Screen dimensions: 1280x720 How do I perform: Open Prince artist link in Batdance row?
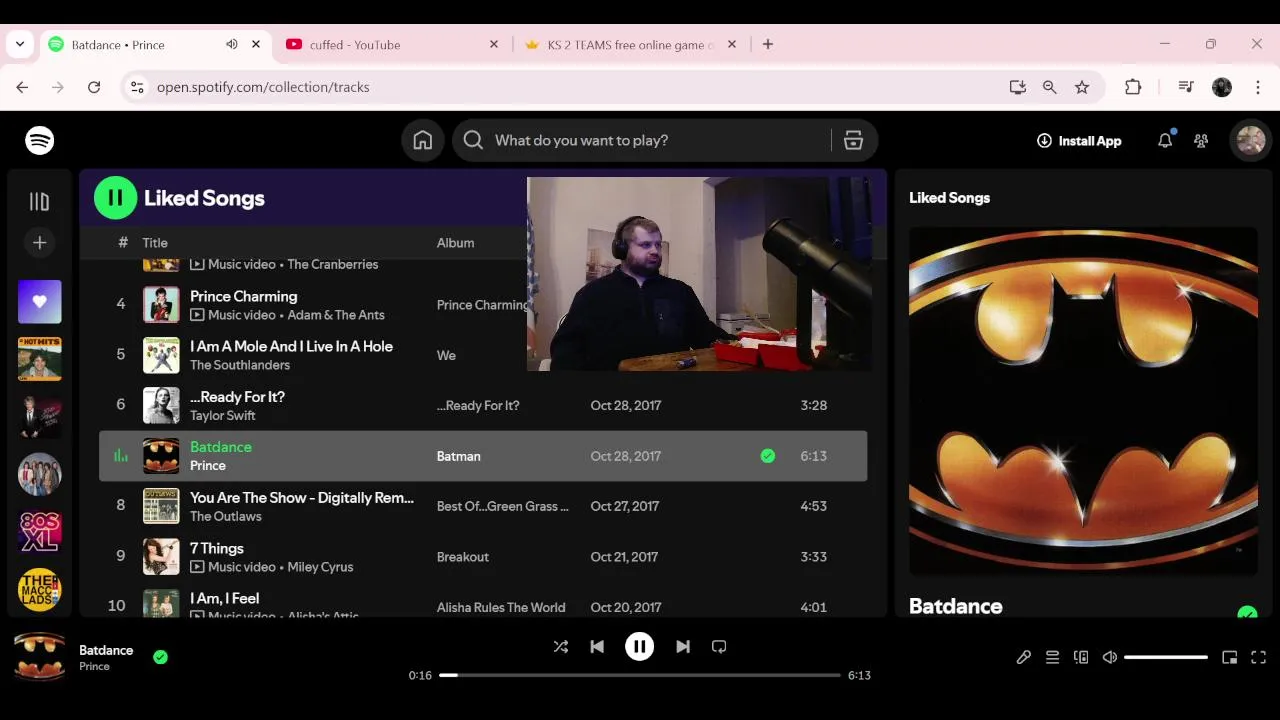coord(208,466)
